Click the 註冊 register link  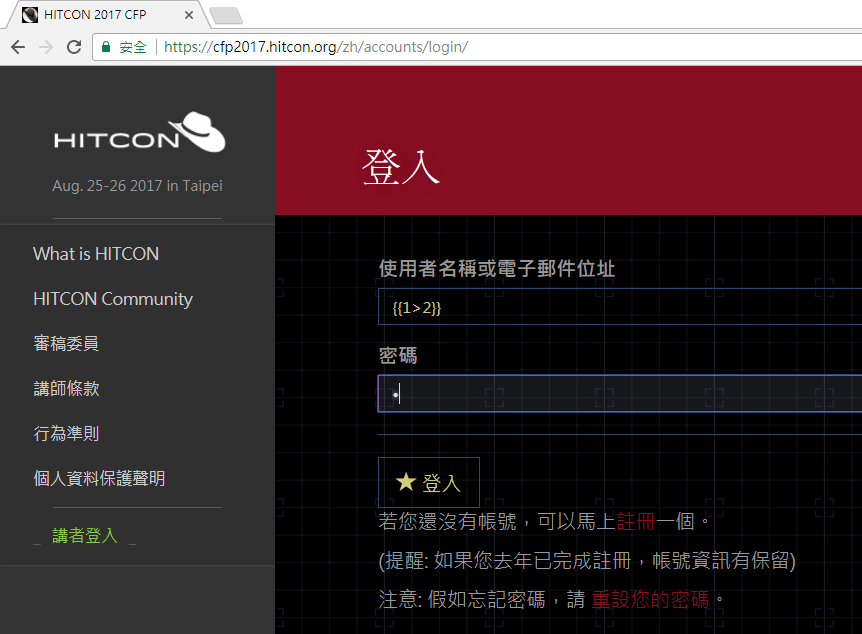tap(636, 521)
